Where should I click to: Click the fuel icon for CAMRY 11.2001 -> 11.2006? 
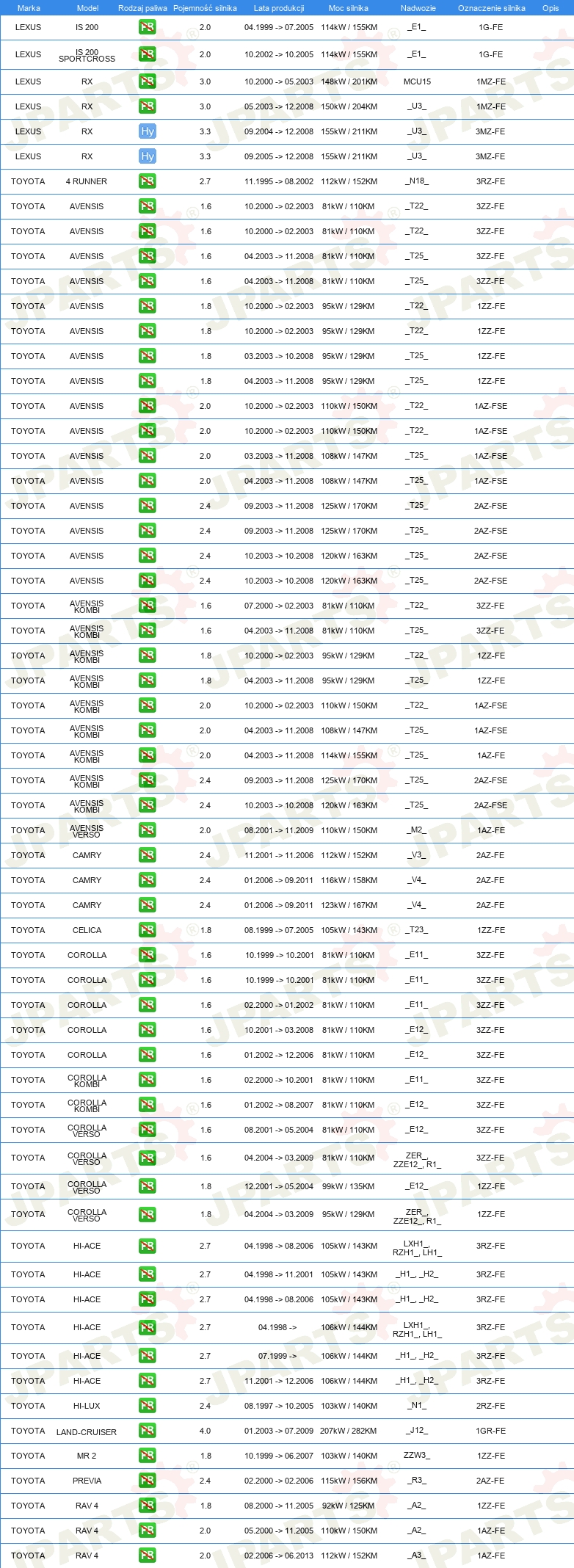[x=148, y=855]
